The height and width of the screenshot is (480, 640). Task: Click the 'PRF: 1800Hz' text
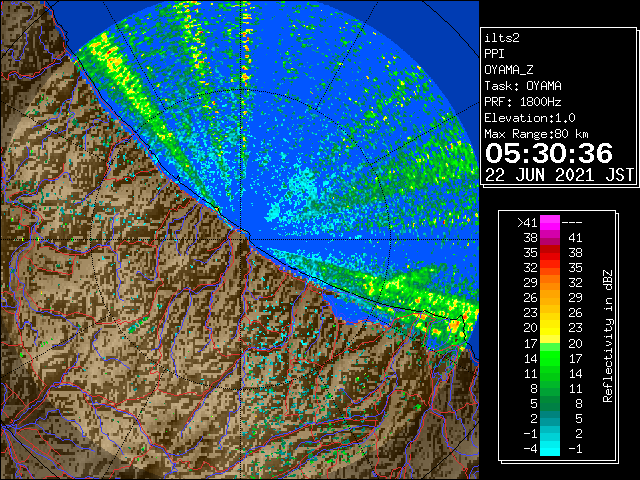pyautogui.click(x=523, y=102)
